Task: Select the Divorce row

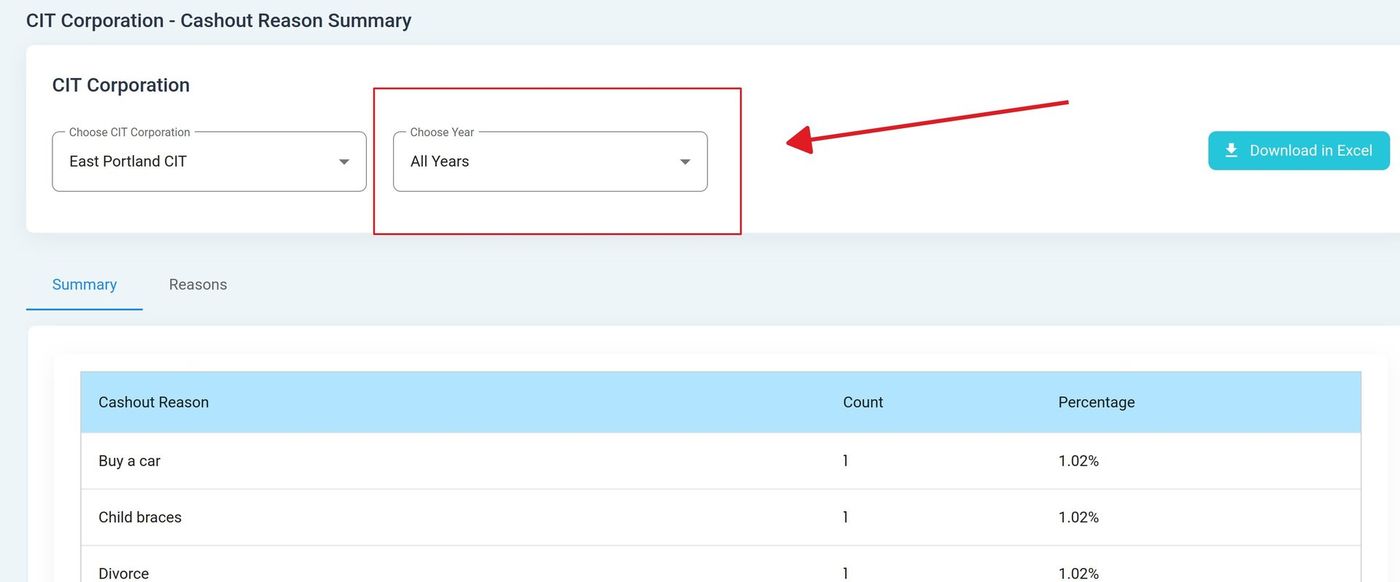Action: (x=124, y=573)
